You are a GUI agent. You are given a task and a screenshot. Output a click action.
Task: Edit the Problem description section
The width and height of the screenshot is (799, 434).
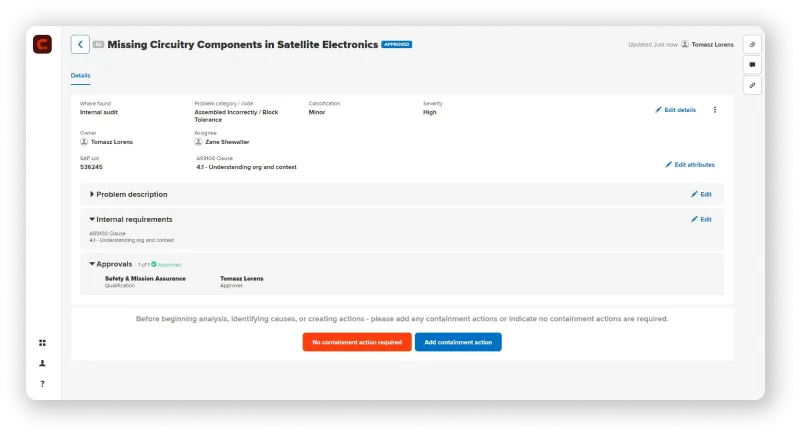coord(701,194)
